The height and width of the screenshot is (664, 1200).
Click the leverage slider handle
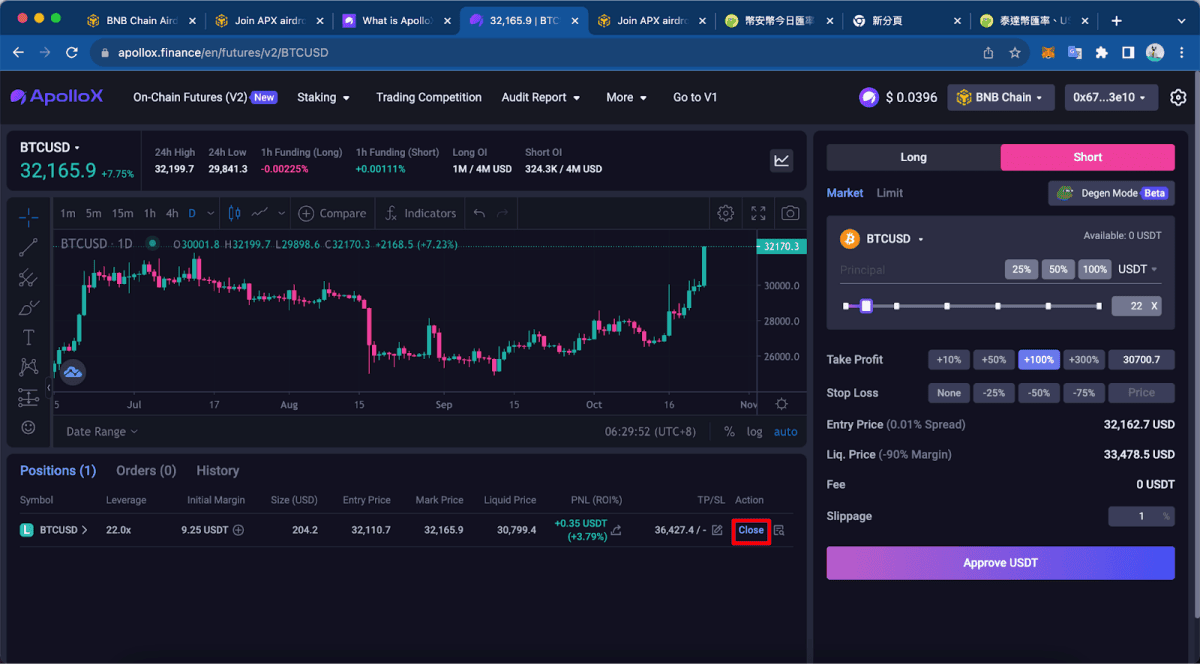(867, 306)
